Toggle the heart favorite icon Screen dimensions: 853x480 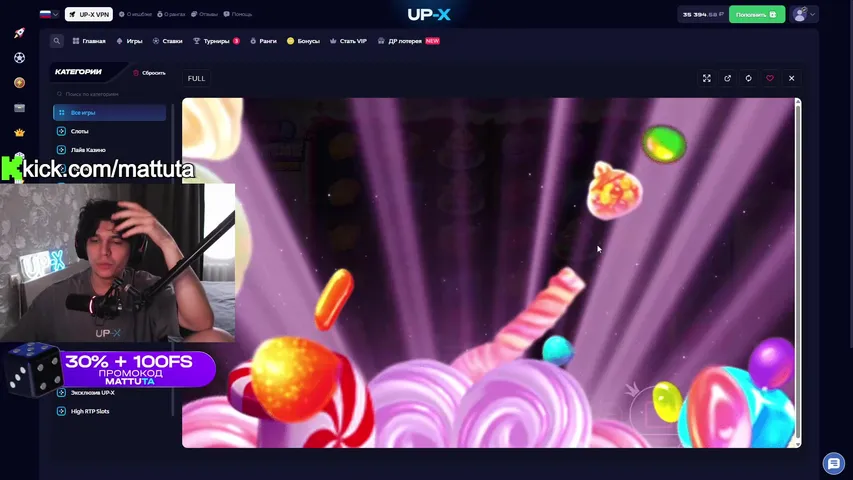click(x=770, y=78)
